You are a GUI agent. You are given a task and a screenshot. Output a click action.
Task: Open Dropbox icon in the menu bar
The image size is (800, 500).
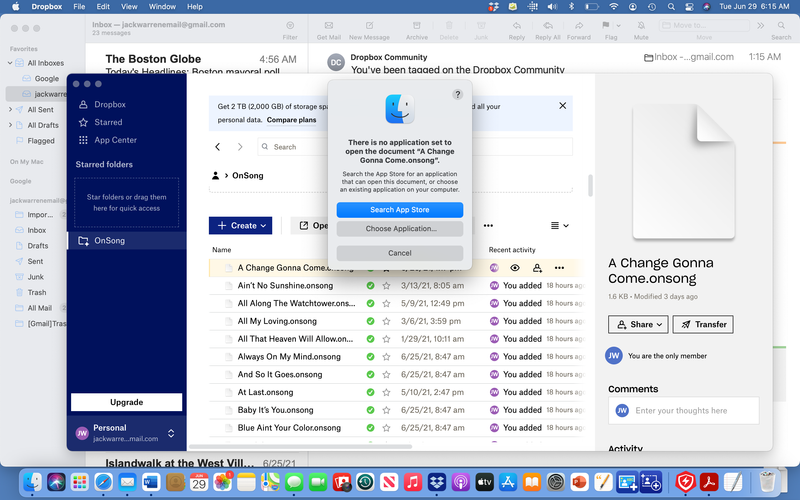(x=493, y=7)
